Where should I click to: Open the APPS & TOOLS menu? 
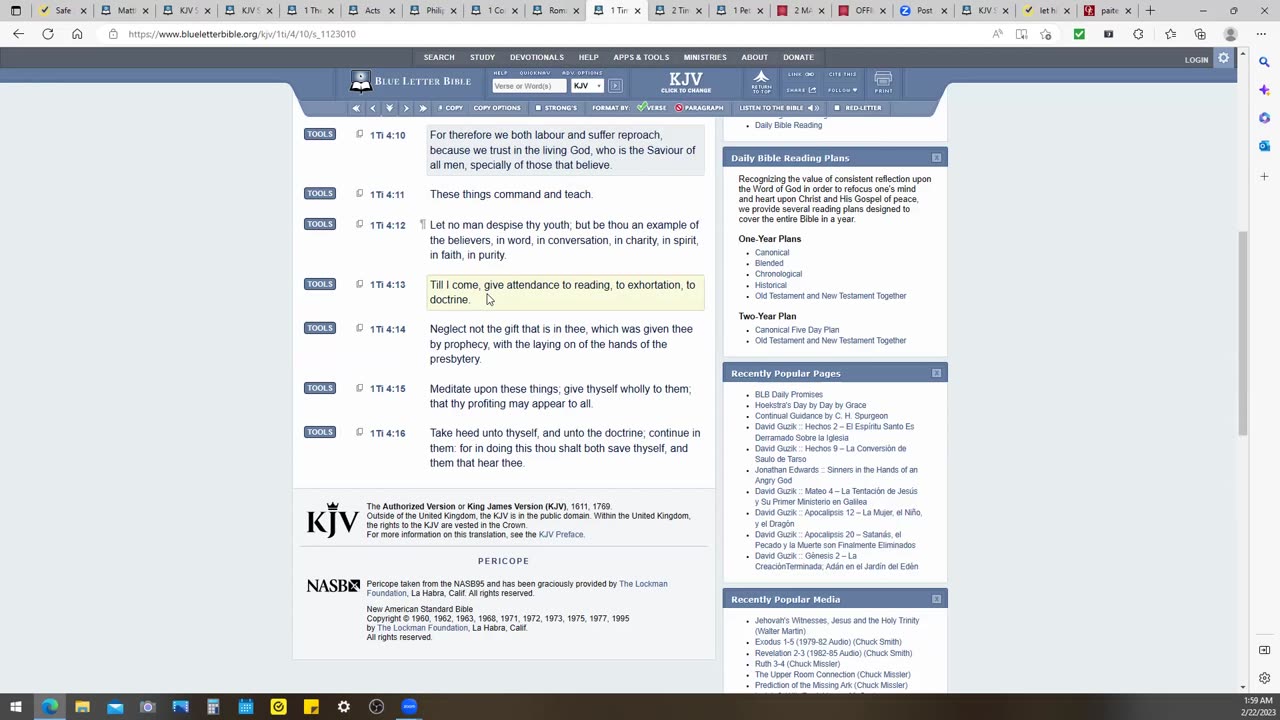click(641, 57)
